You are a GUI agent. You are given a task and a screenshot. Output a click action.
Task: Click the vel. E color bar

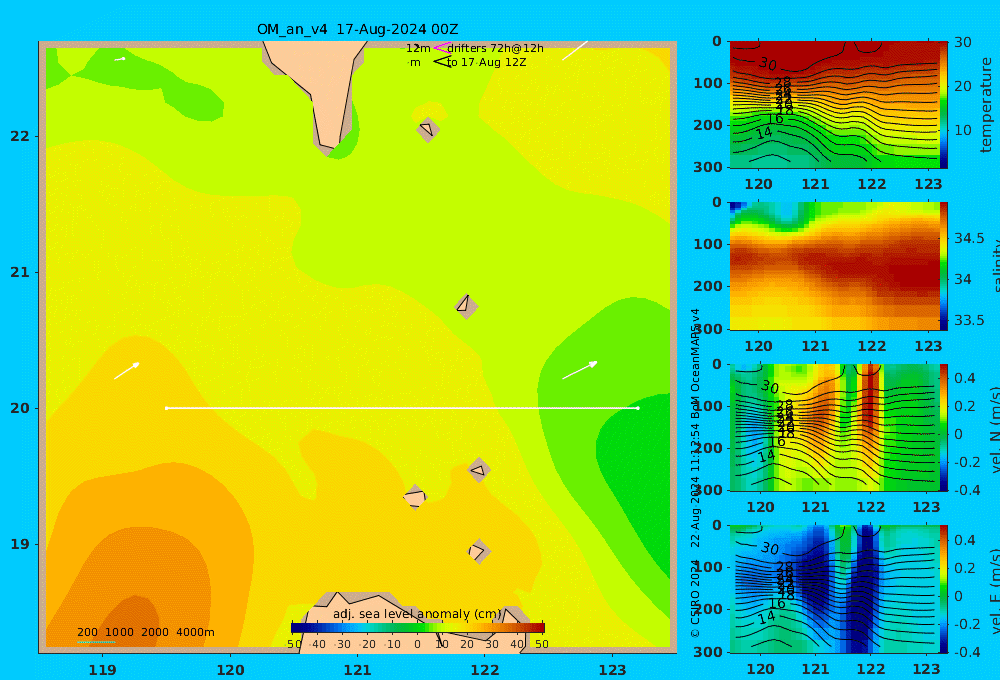944,589
